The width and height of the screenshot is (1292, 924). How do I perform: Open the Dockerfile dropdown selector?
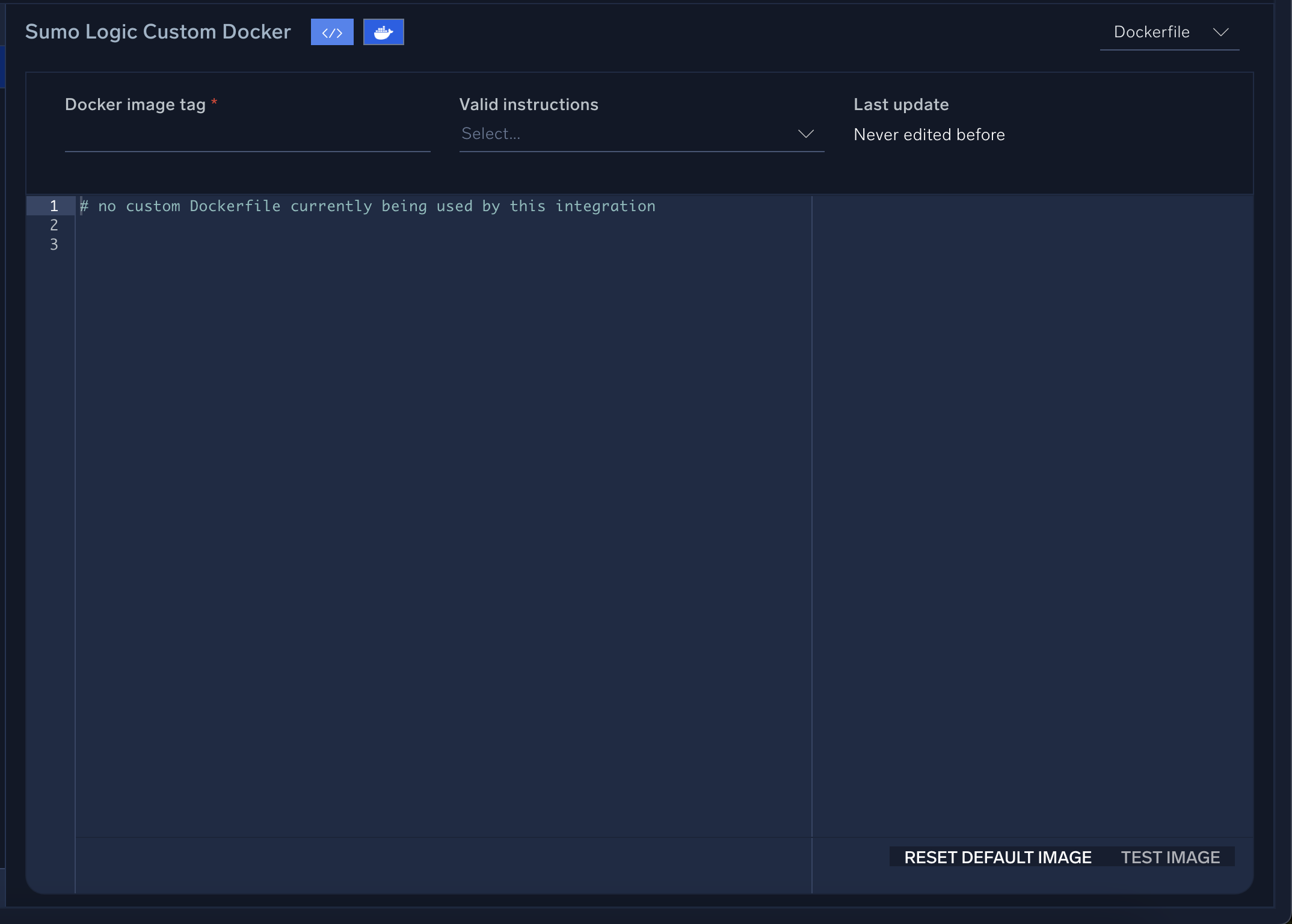(x=1169, y=32)
